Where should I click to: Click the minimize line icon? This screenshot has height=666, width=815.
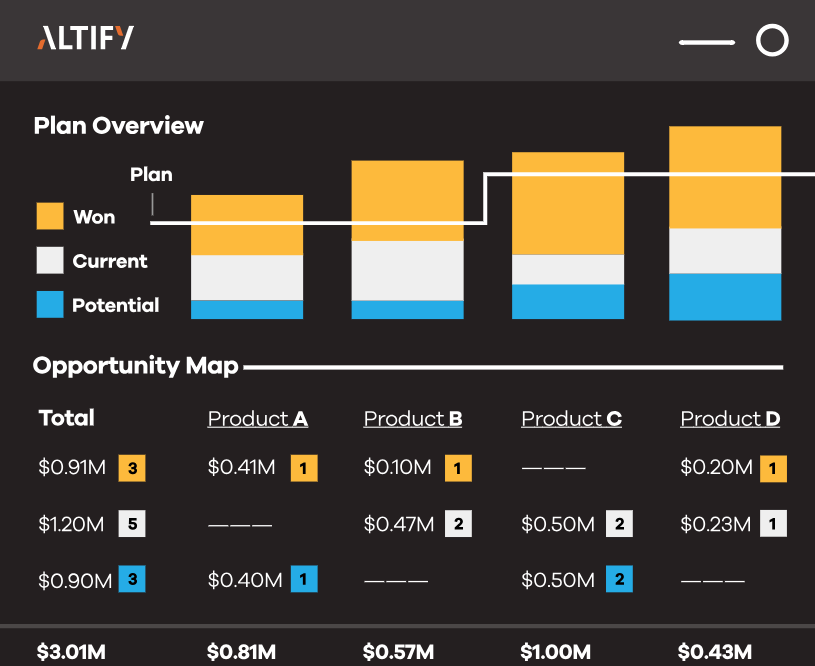pos(707,42)
